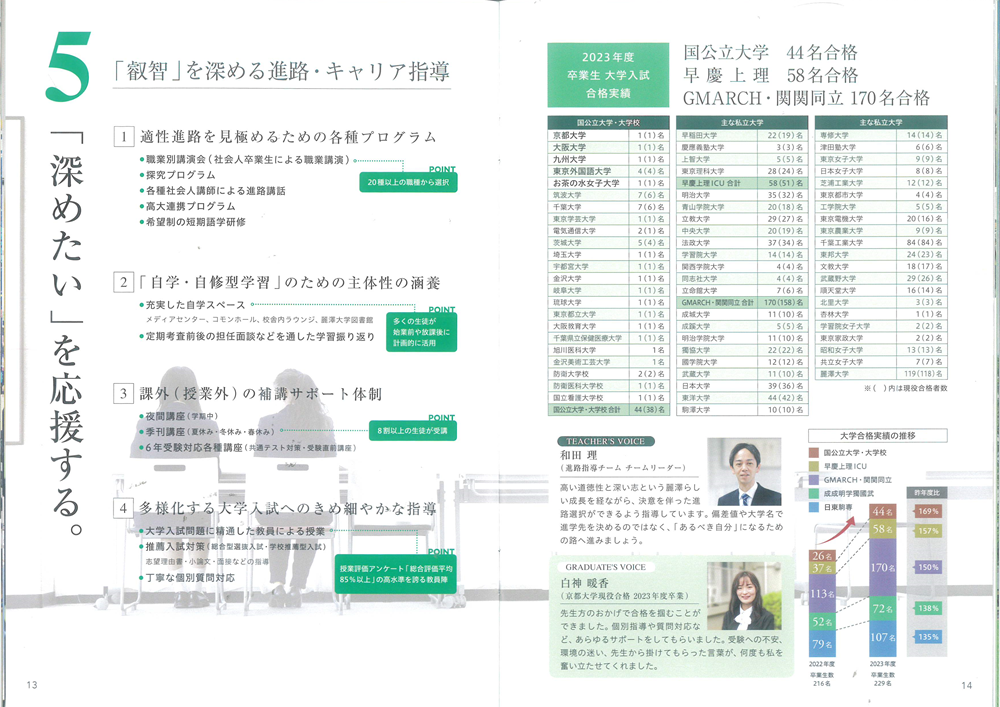The image size is (1000, 707).
Task: Click the 昨年度比 column header
Action: click(926, 492)
